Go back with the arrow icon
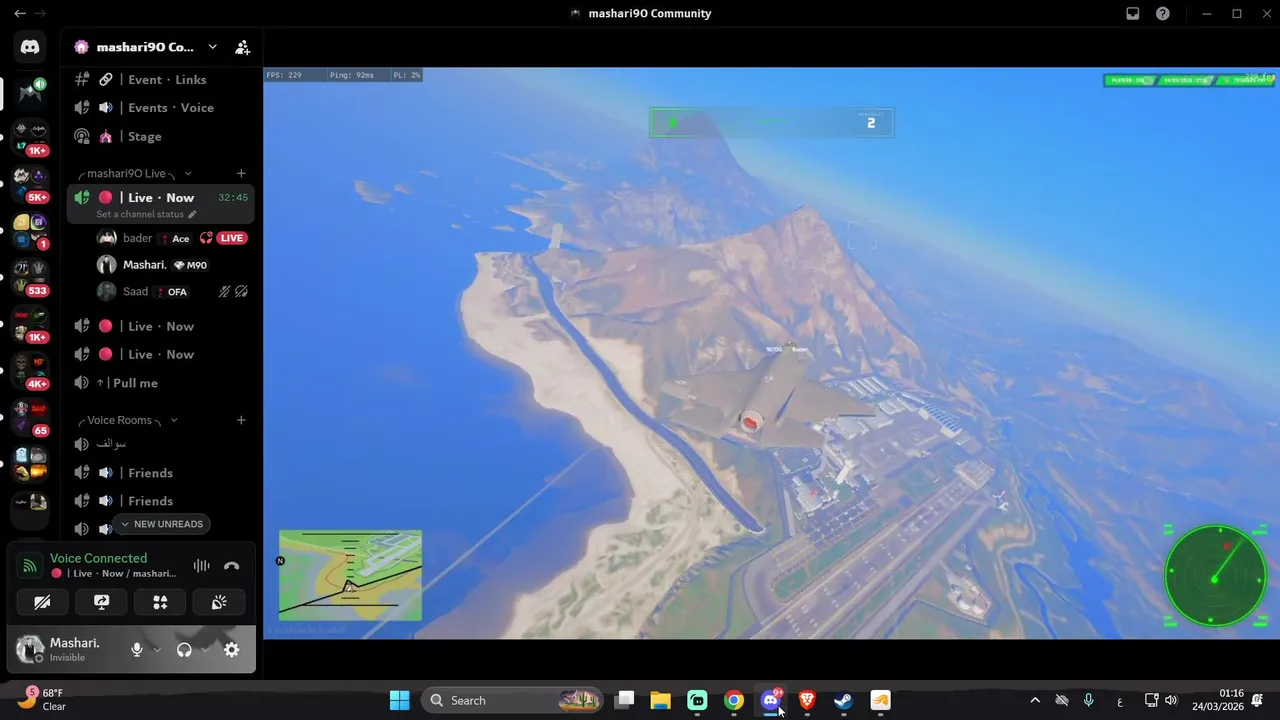Screen dimensions: 1280x720 click(x=19, y=14)
